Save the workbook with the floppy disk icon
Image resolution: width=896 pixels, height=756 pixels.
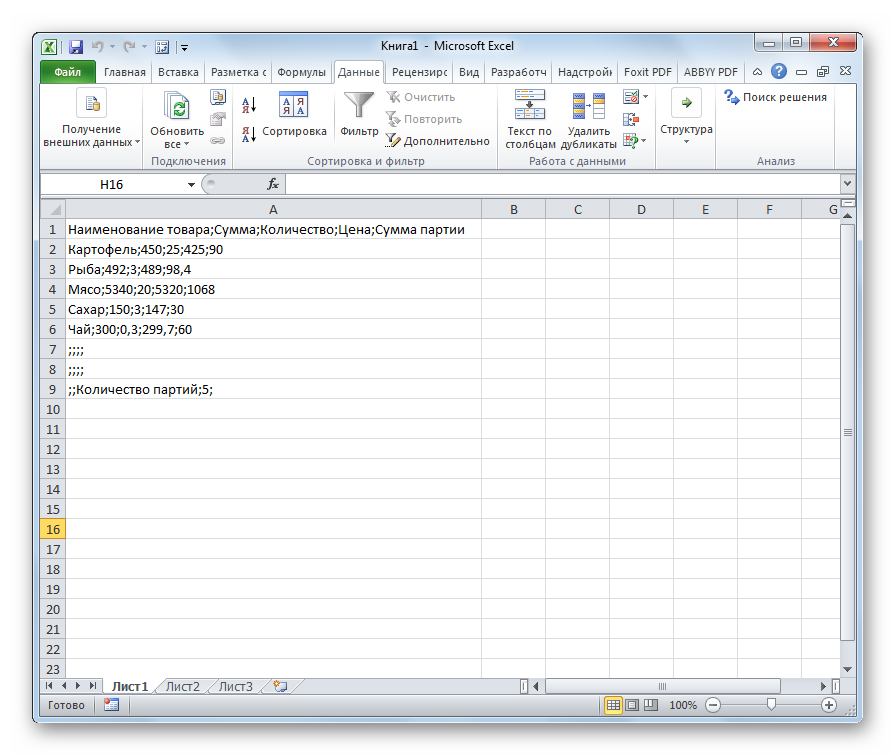click(76, 46)
